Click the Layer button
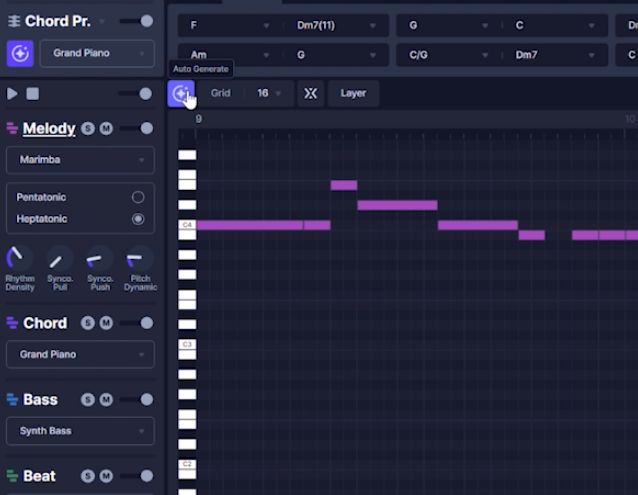The height and width of the screenshot is (495, 638). pos(353,93)
